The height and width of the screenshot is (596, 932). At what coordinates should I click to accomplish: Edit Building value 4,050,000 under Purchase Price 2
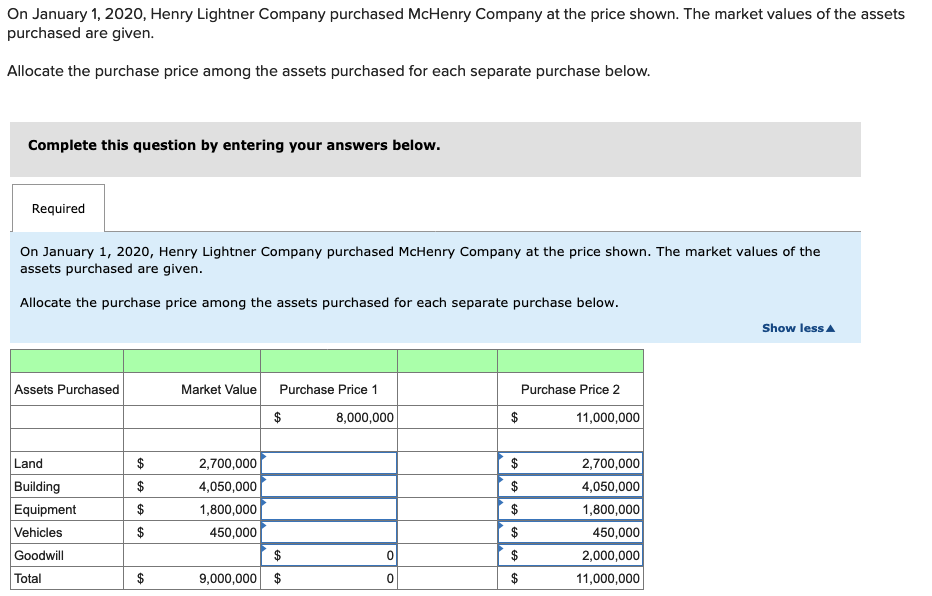click(571, 486)
